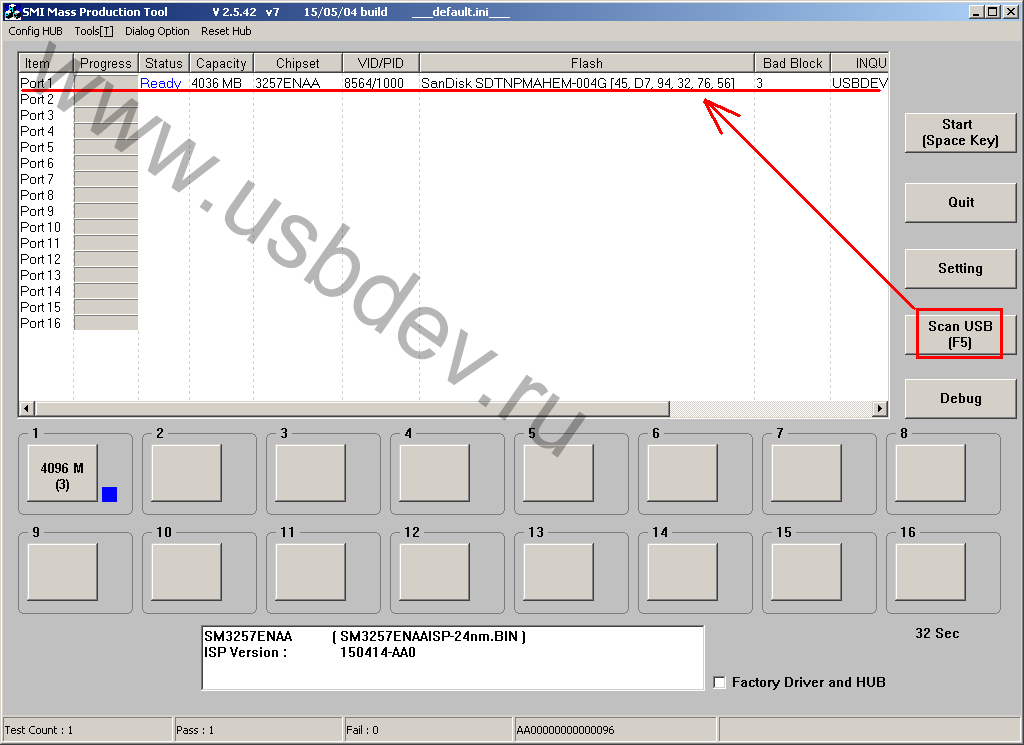Click the Debug button
This screenshot has height=745, width=1024.
click(x=960, y=398)
